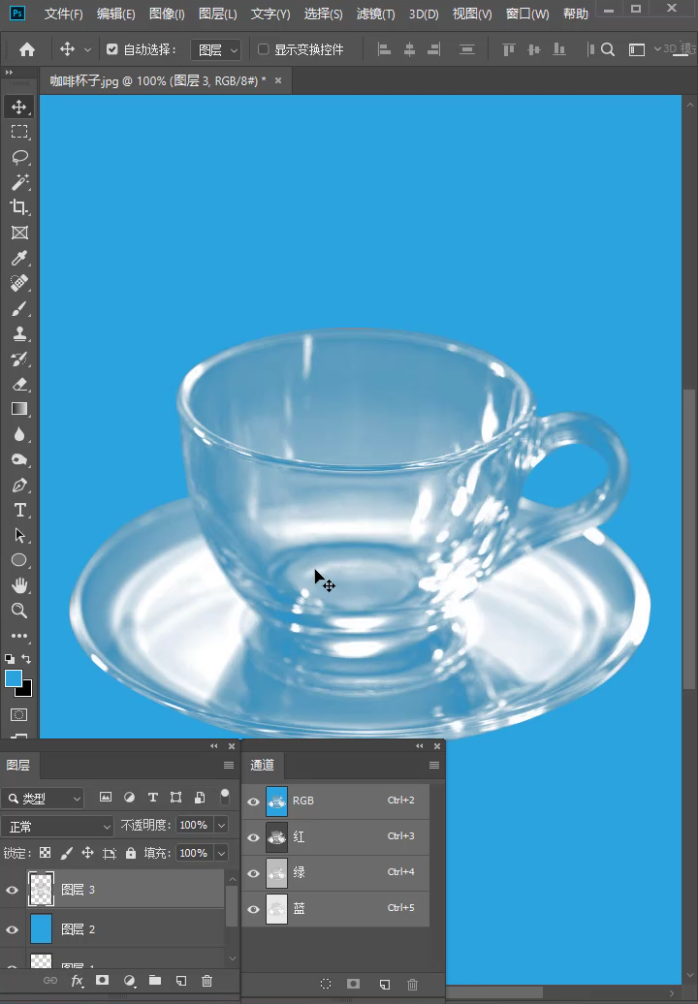Viewport: 698px width, 1004px height.
Task: Select the Clone Stamp tool
Action: 19,334
